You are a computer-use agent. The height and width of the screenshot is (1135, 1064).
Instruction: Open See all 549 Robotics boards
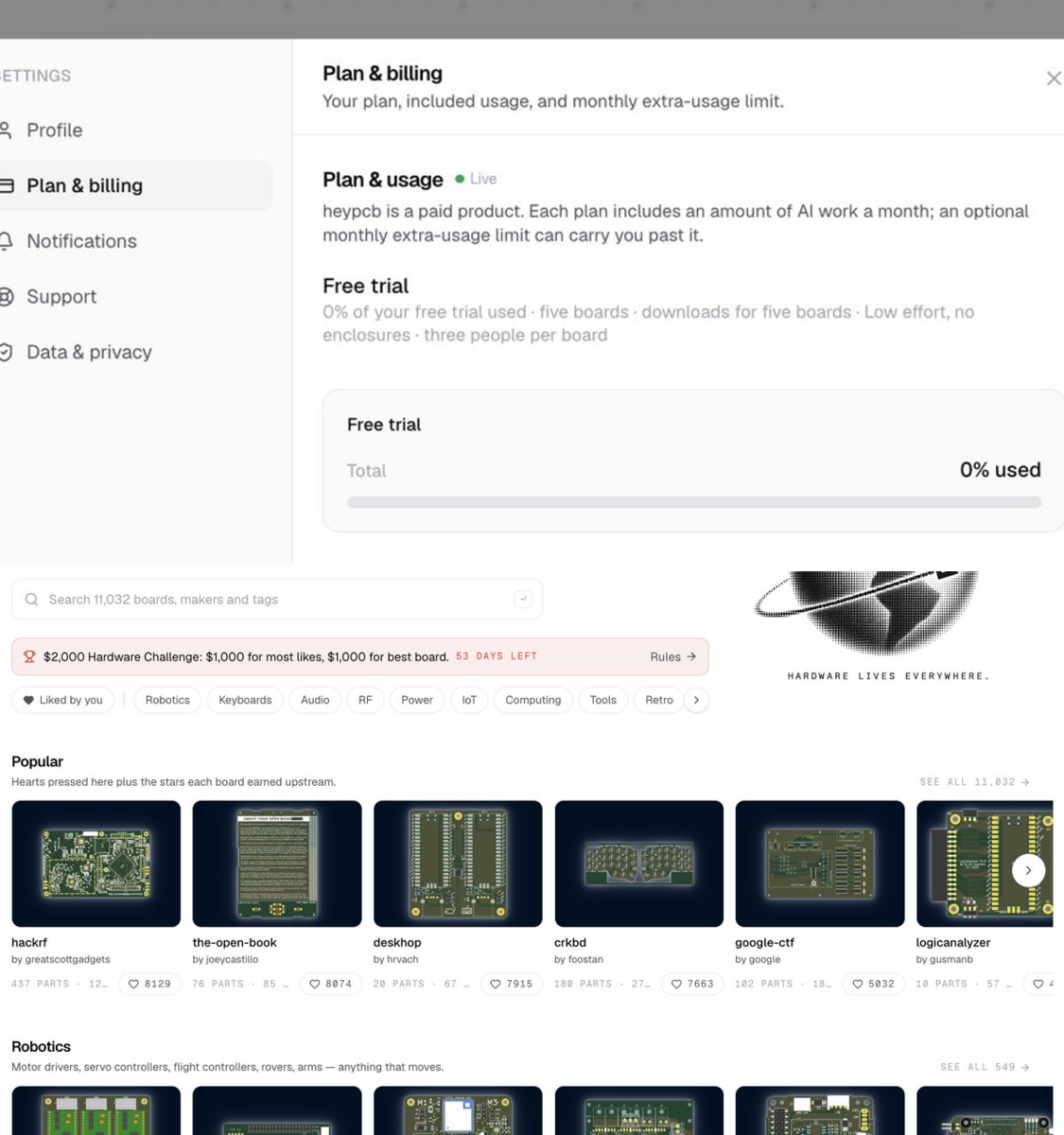[x=985, y=1067]
